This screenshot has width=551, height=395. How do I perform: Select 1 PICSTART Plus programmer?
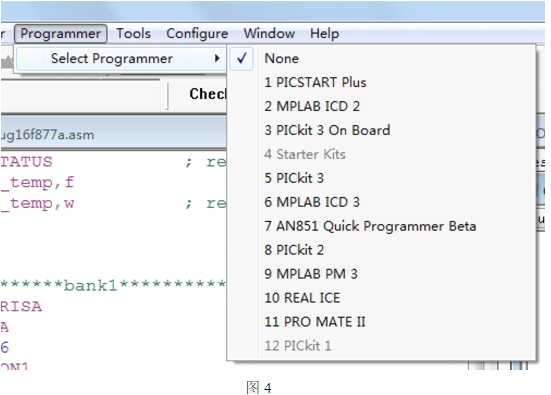pos(382,82)
